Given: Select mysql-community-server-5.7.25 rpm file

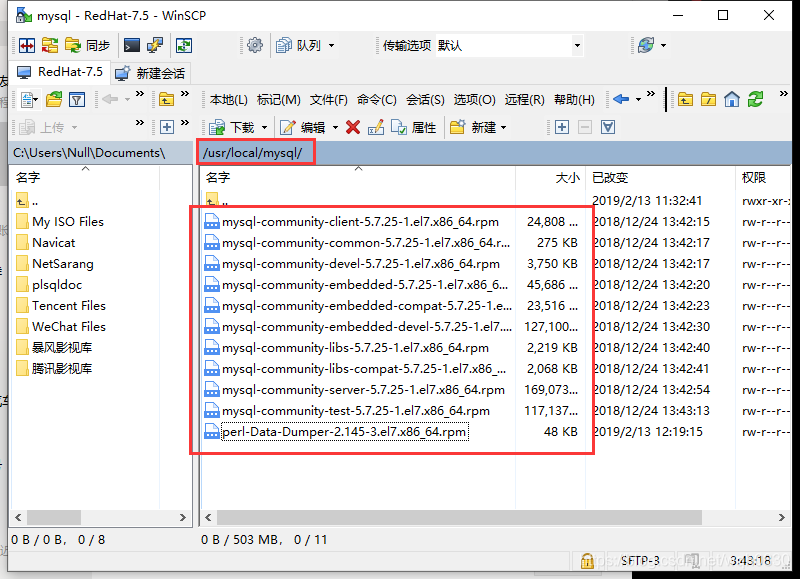Looking at the screenshot, I should pyautogui.click(x=355, y=390).
